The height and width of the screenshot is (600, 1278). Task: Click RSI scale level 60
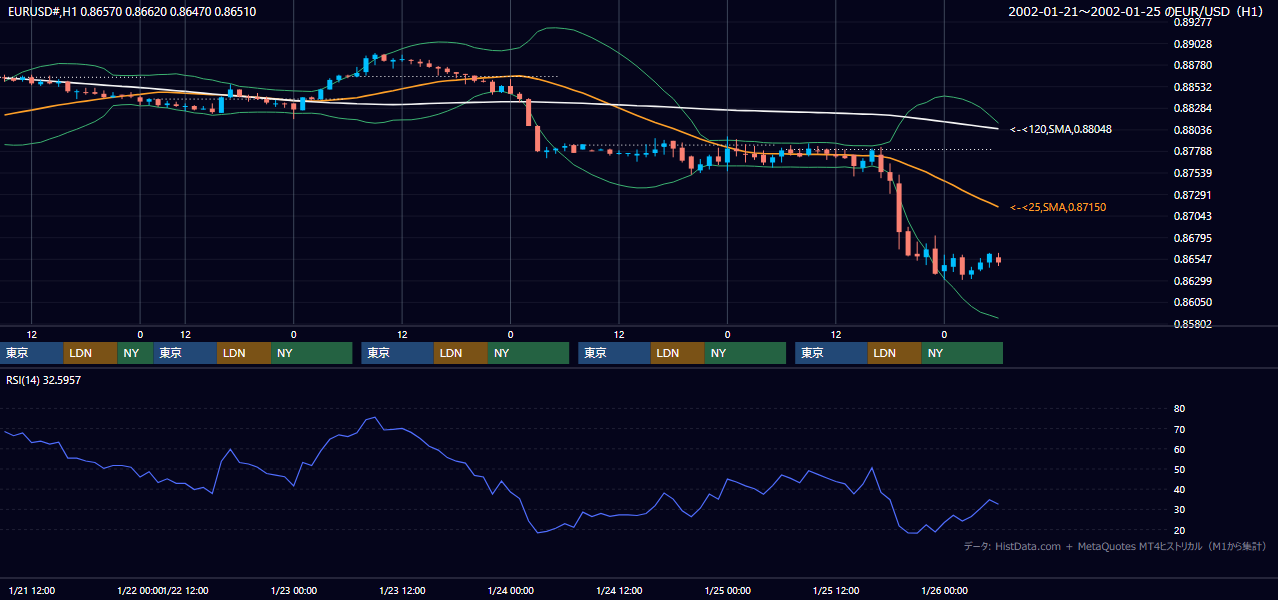pyautogui.click(x=1179, y=450)
